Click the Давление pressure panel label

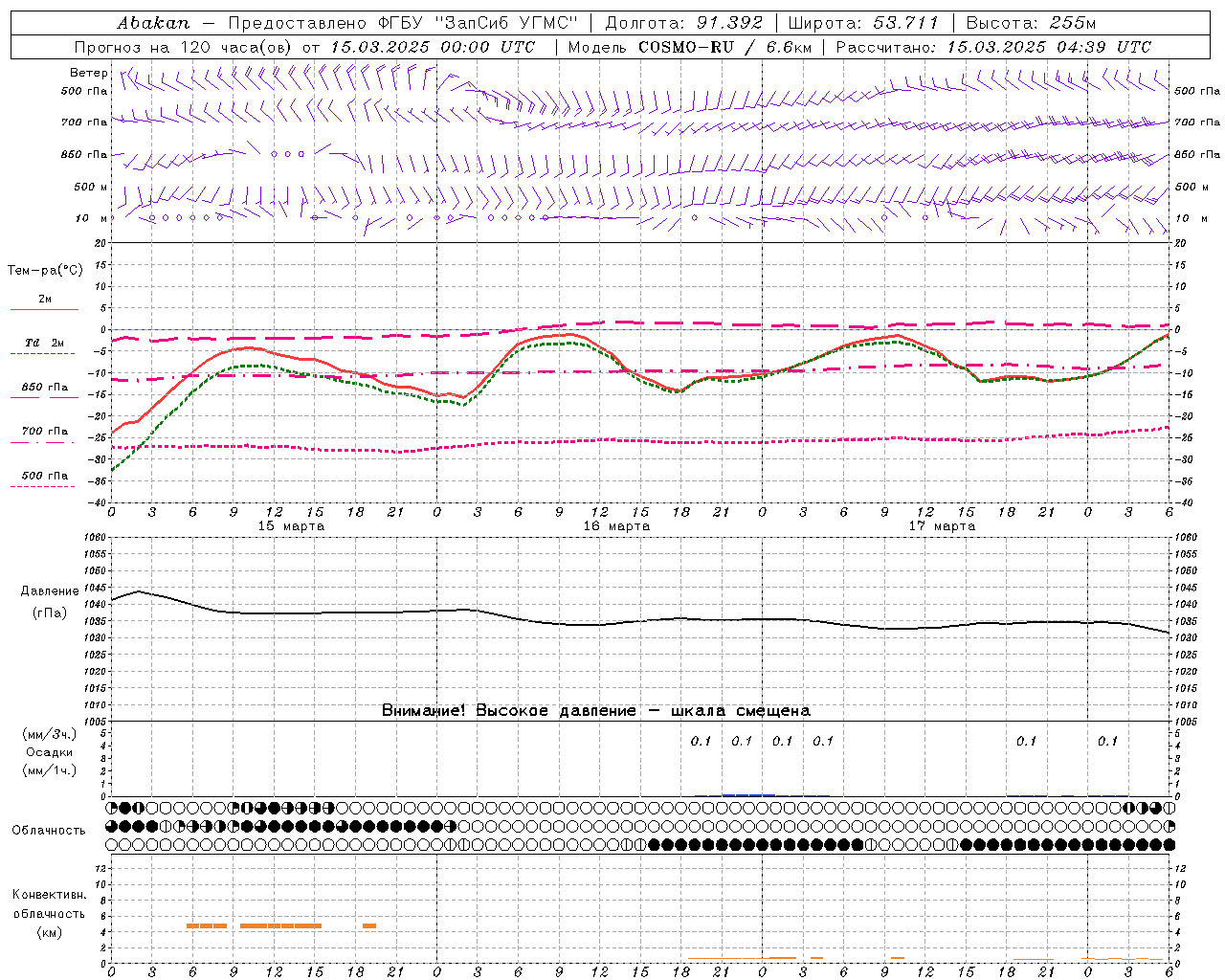pyautogui.click(x=50, y=591)
